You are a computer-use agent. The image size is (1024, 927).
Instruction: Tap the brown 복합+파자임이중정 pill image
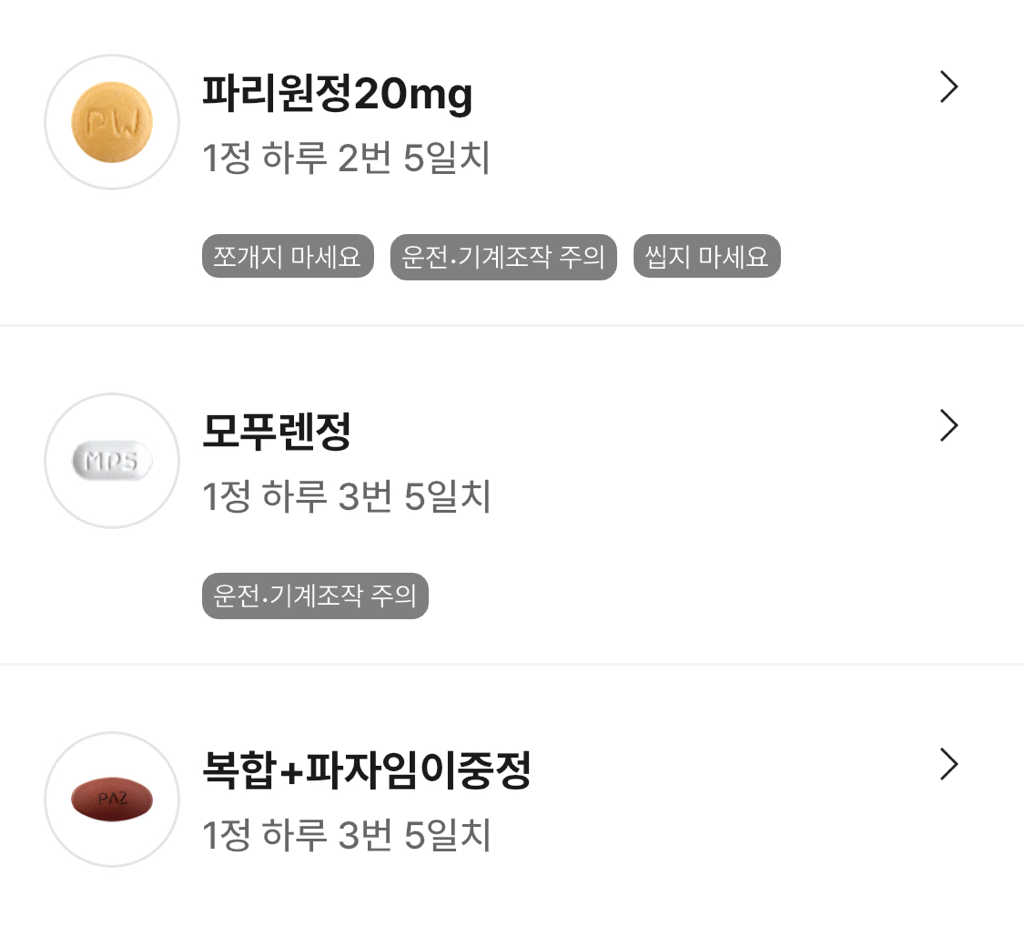(x=112, y=799)
